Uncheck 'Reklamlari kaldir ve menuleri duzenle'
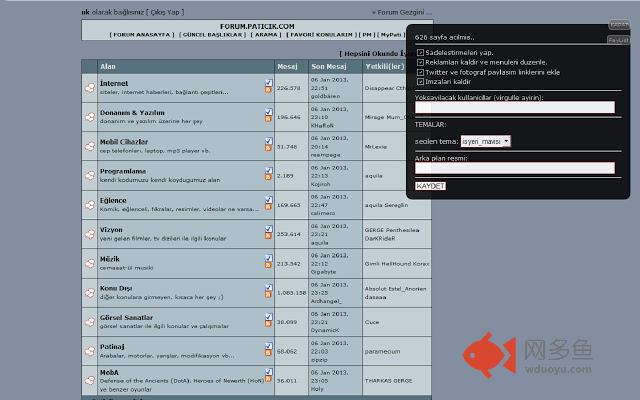This screenshot has height=400, width=640. click(x=420, y=62)
